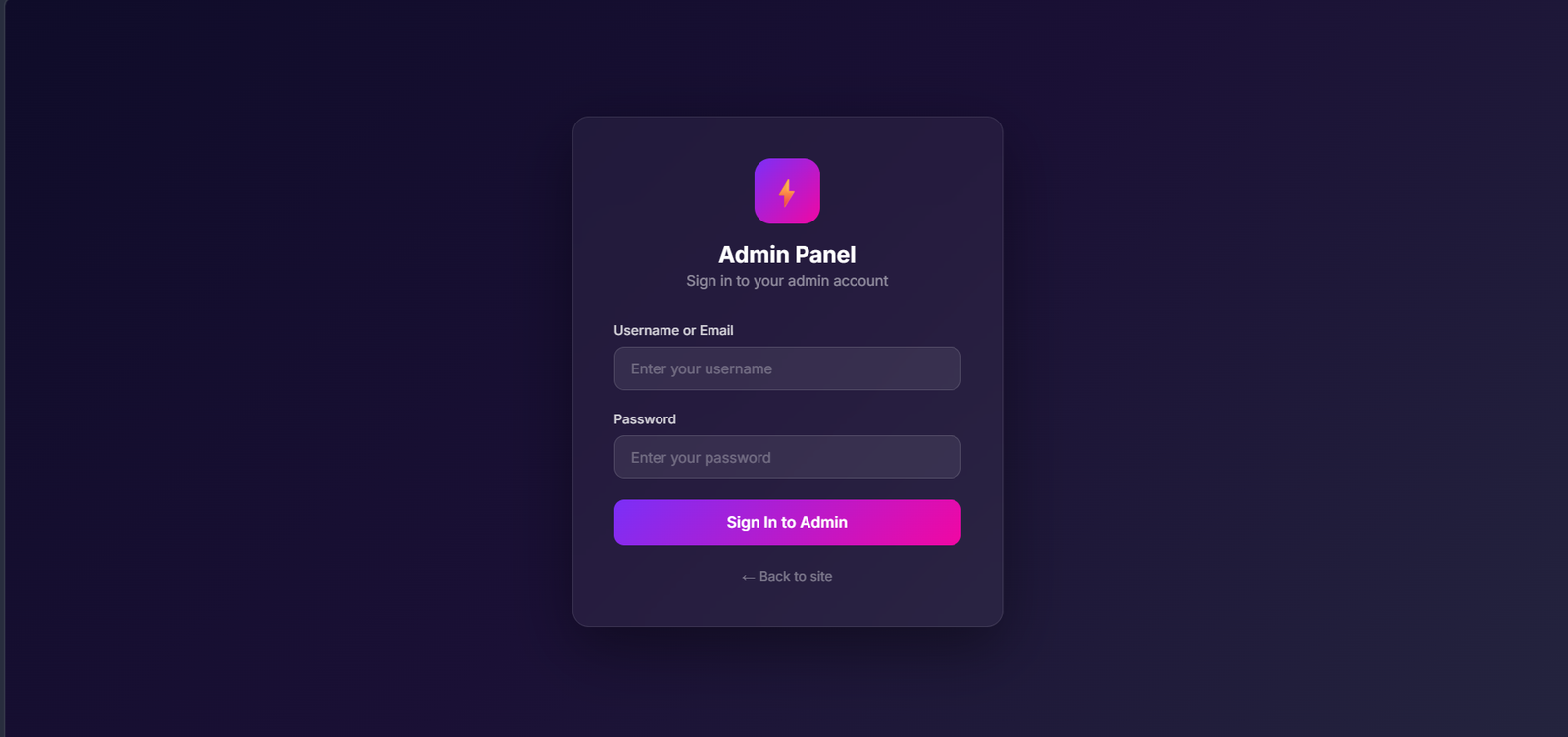Return to the main site via Back link

(787, 577)
